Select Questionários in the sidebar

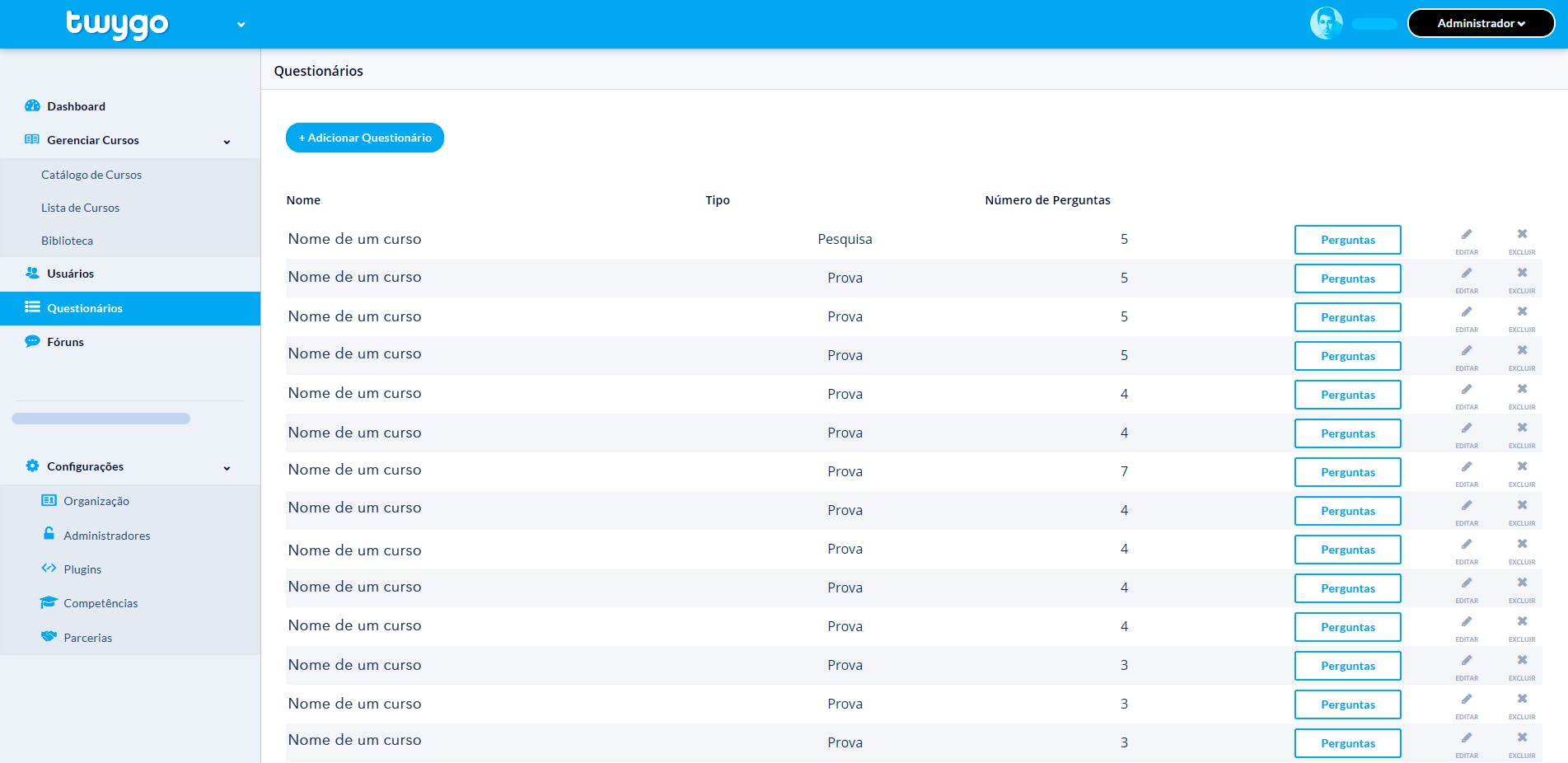coord(130,308)
